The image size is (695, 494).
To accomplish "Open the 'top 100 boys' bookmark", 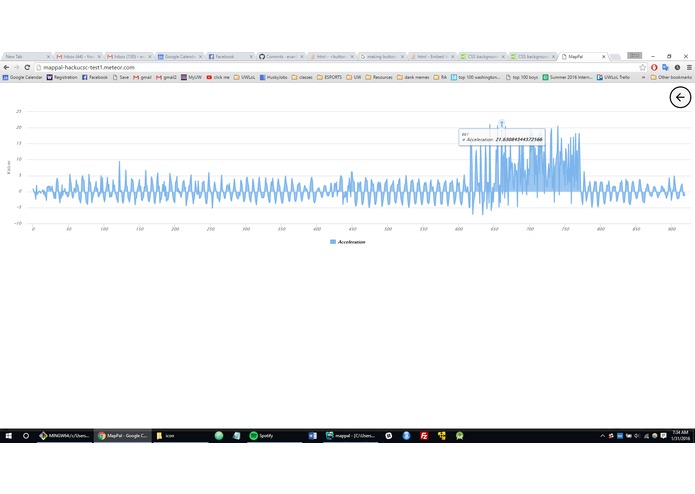I will point(522,77).
